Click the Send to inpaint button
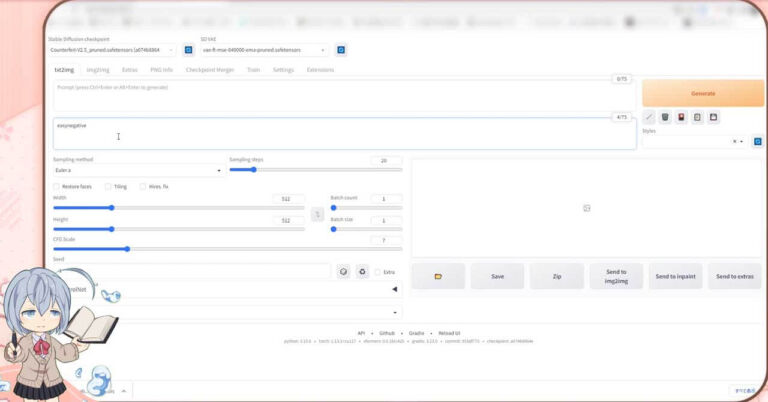Screen dimensions: 768x402 point(675,276)
